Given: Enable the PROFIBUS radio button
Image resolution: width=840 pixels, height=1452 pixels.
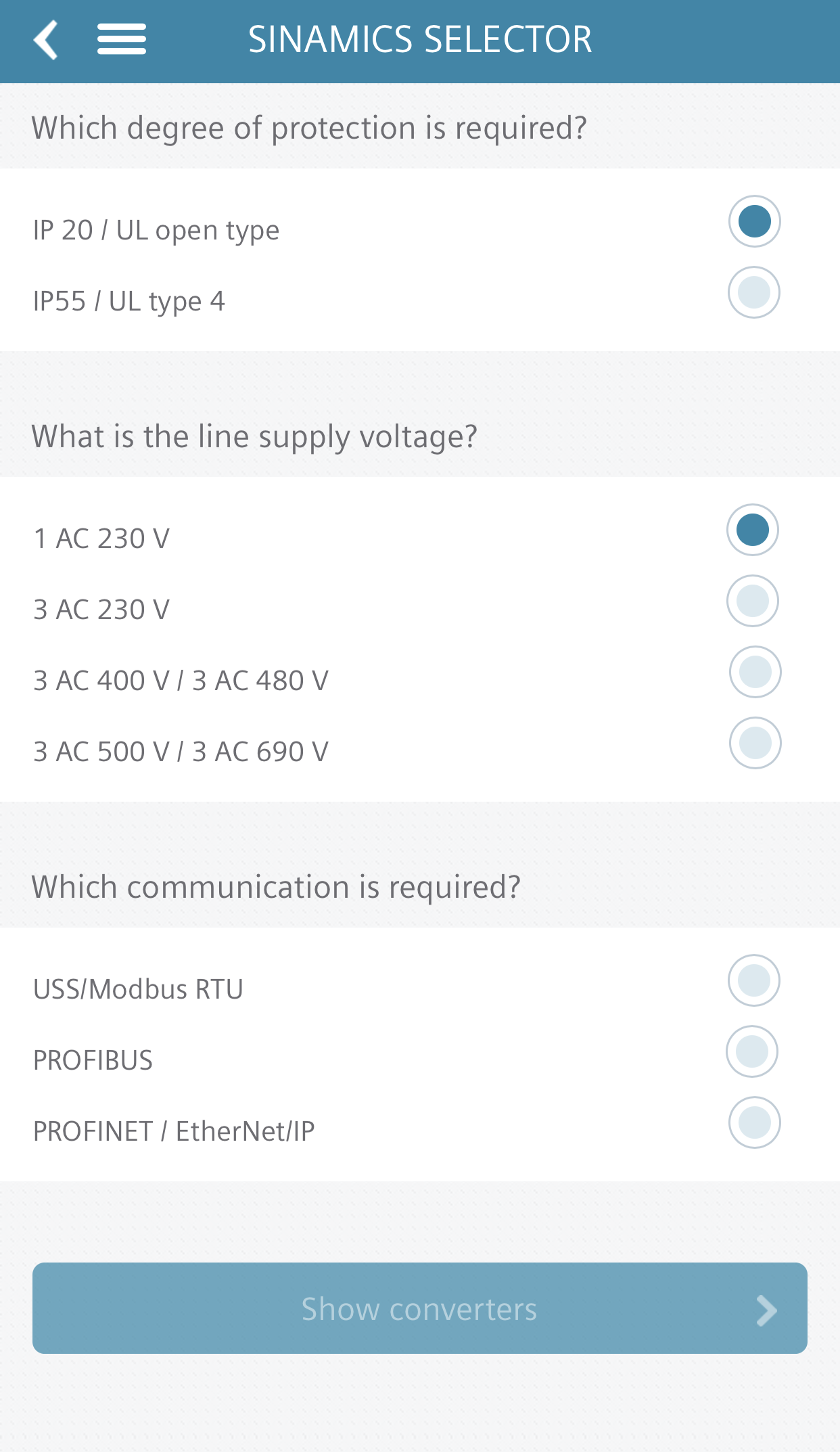Looking at the screenshot, I should pos(752,1051).
